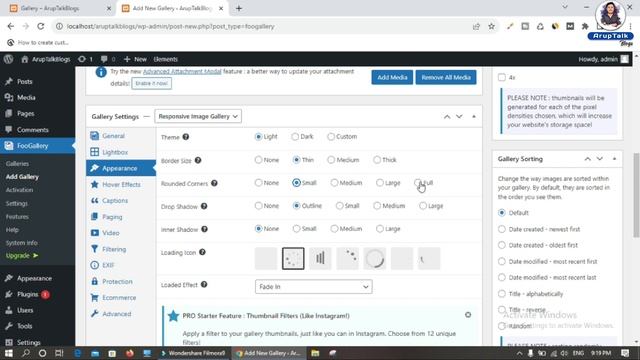This screenshot has width=640, height=360.
Task: Dismiss the PRO Starter Feature notice
Action: [x=468, y=315]
